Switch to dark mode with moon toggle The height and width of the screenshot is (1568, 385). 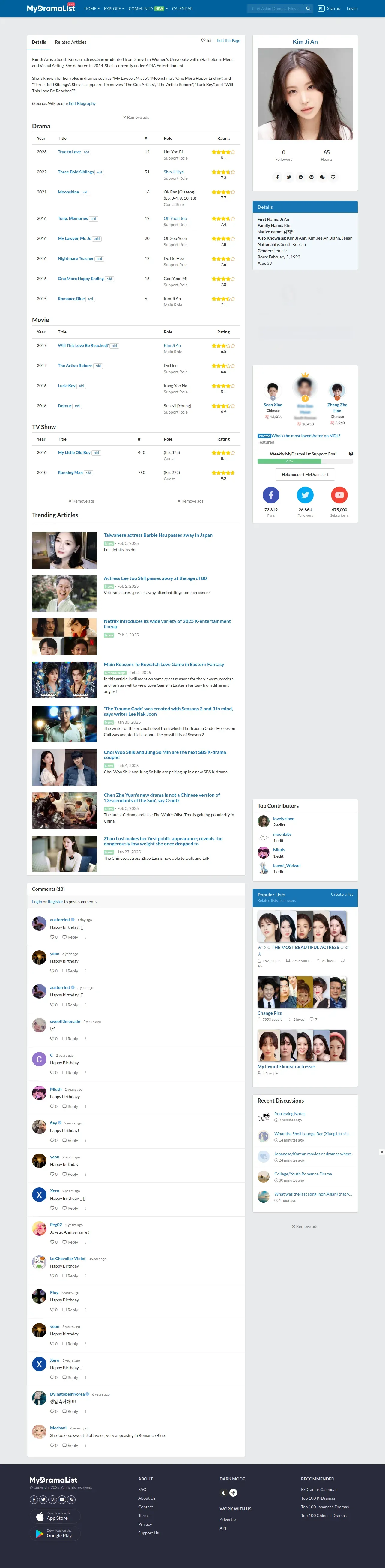[x=224, y=1492]
